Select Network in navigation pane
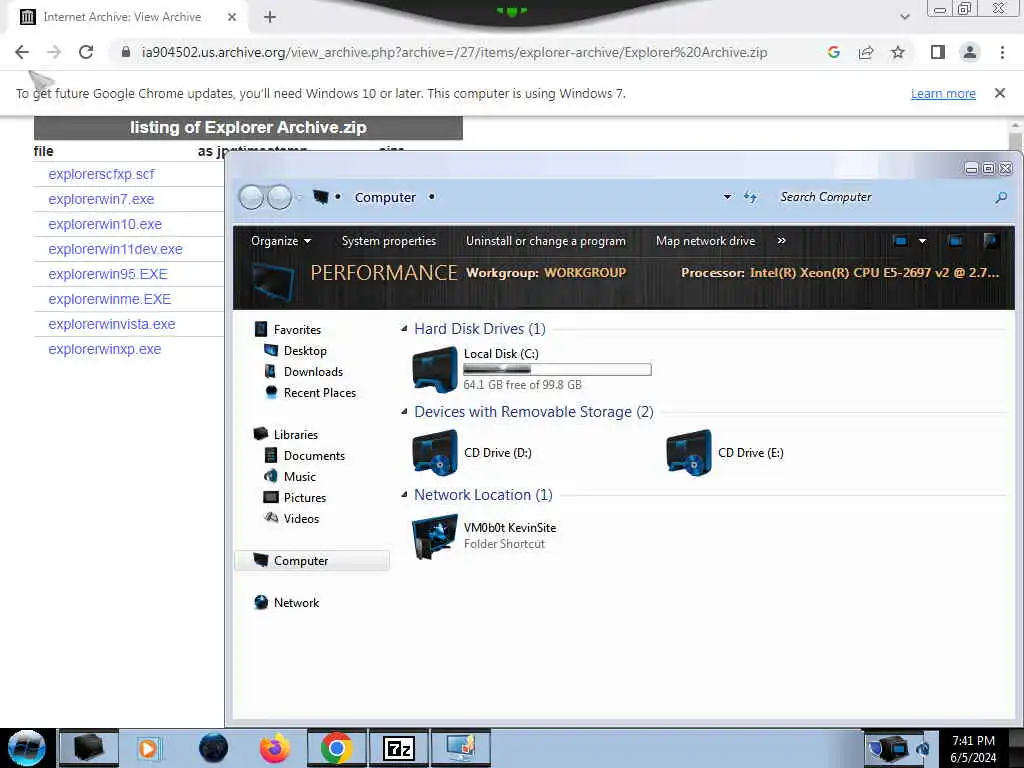Screen dimensions: 1024x768 pos(296,603)
